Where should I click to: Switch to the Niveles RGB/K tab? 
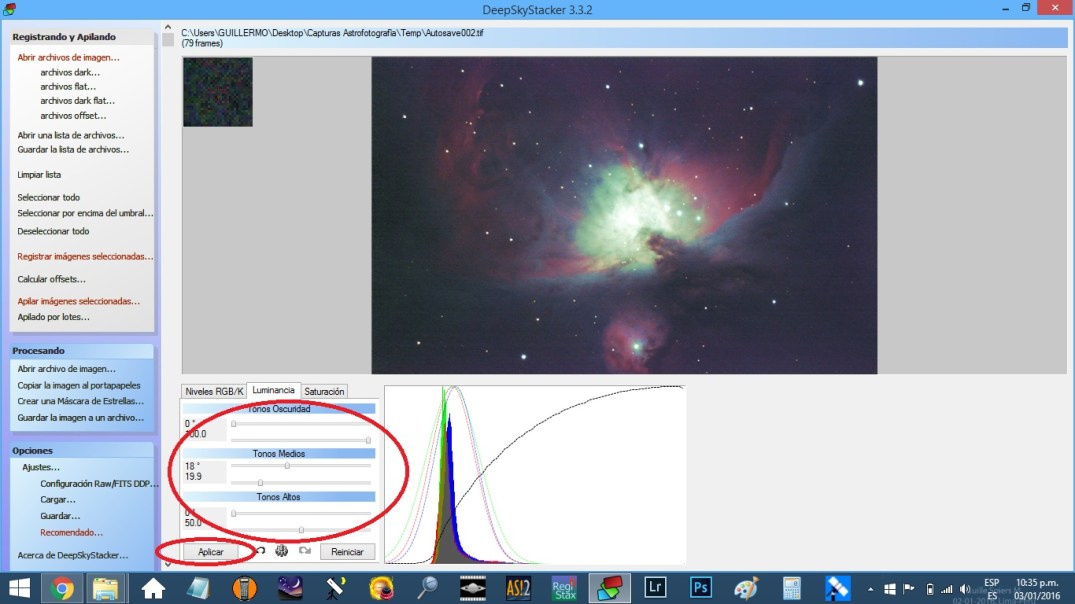tap(214, 391)
